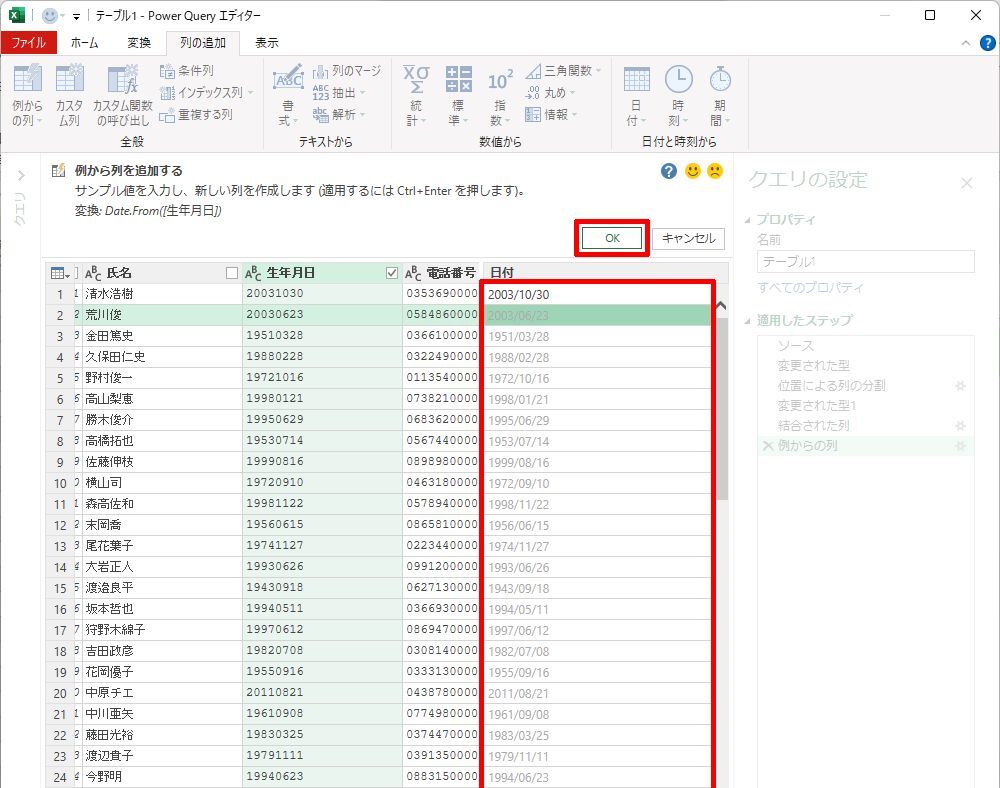Send a frown with the sad face icon
1000x788 pixels.
(715, 172)
